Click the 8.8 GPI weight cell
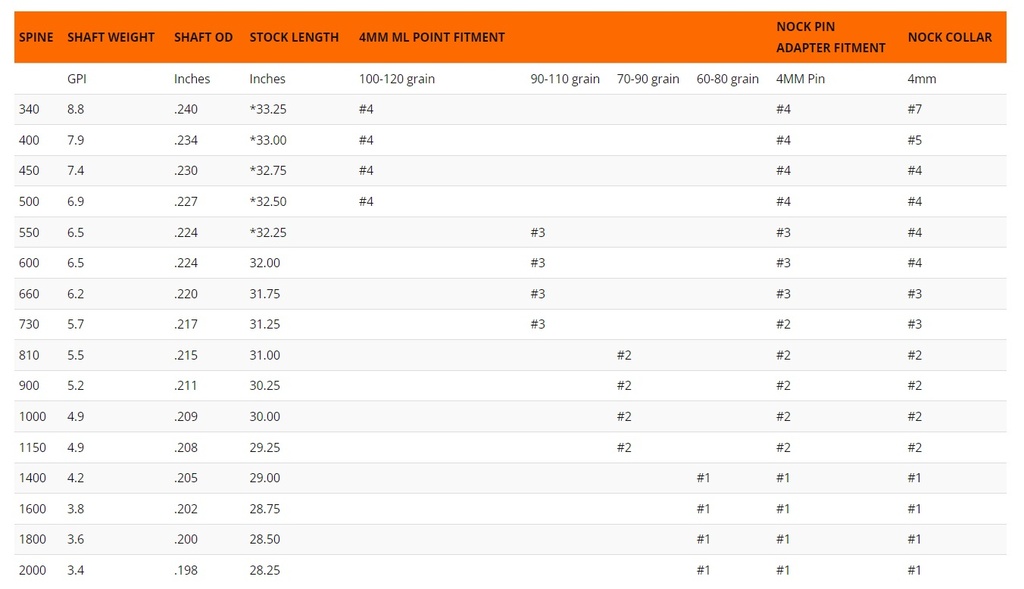This screenshot has height=589, width=1024. point(76,109)
